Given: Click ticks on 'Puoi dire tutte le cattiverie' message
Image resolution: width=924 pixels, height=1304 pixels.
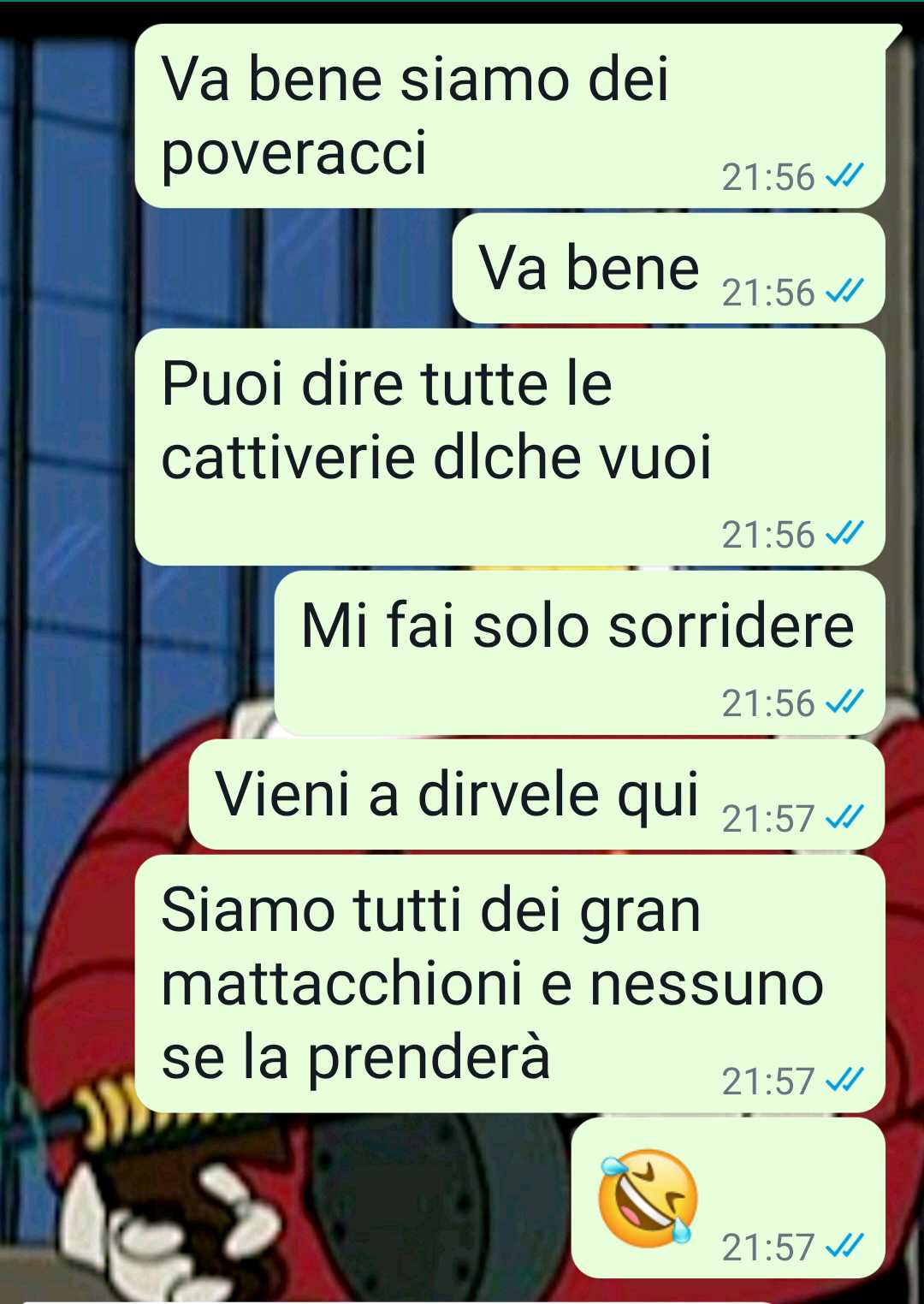Looking at the screenshot, I should pos(844,533).
